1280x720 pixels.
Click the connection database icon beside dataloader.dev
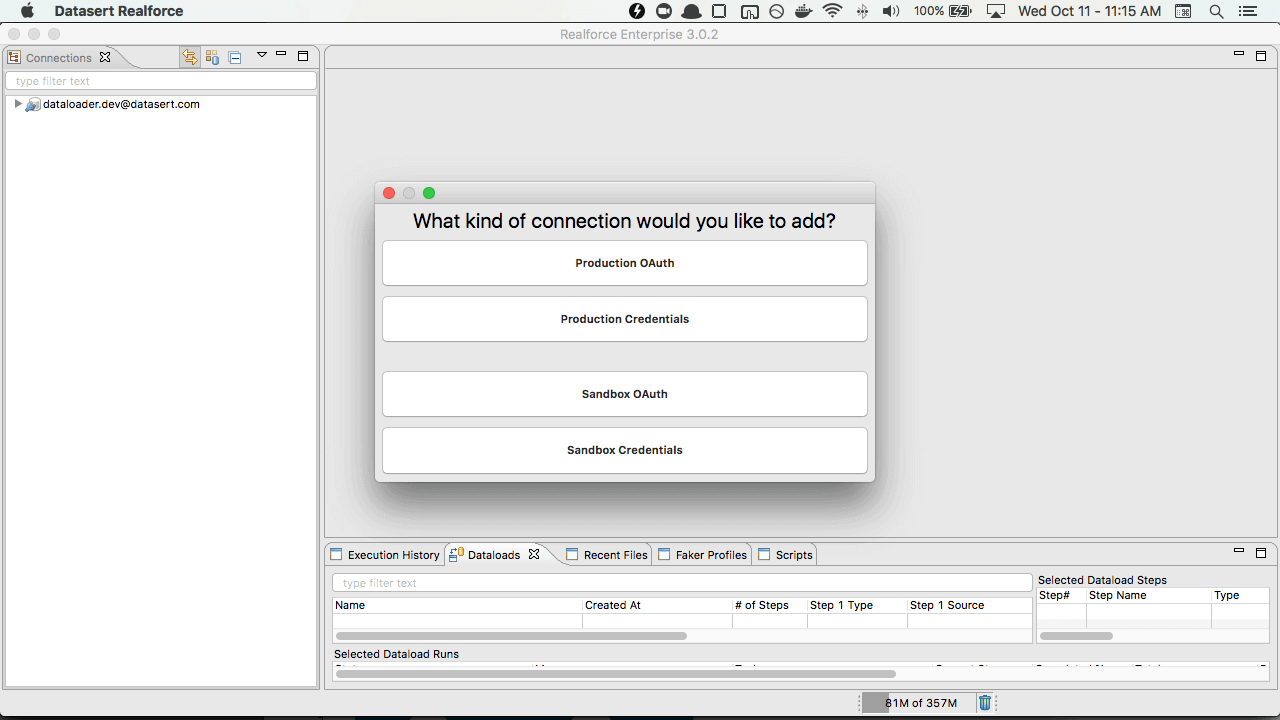[x=33, y=104]
